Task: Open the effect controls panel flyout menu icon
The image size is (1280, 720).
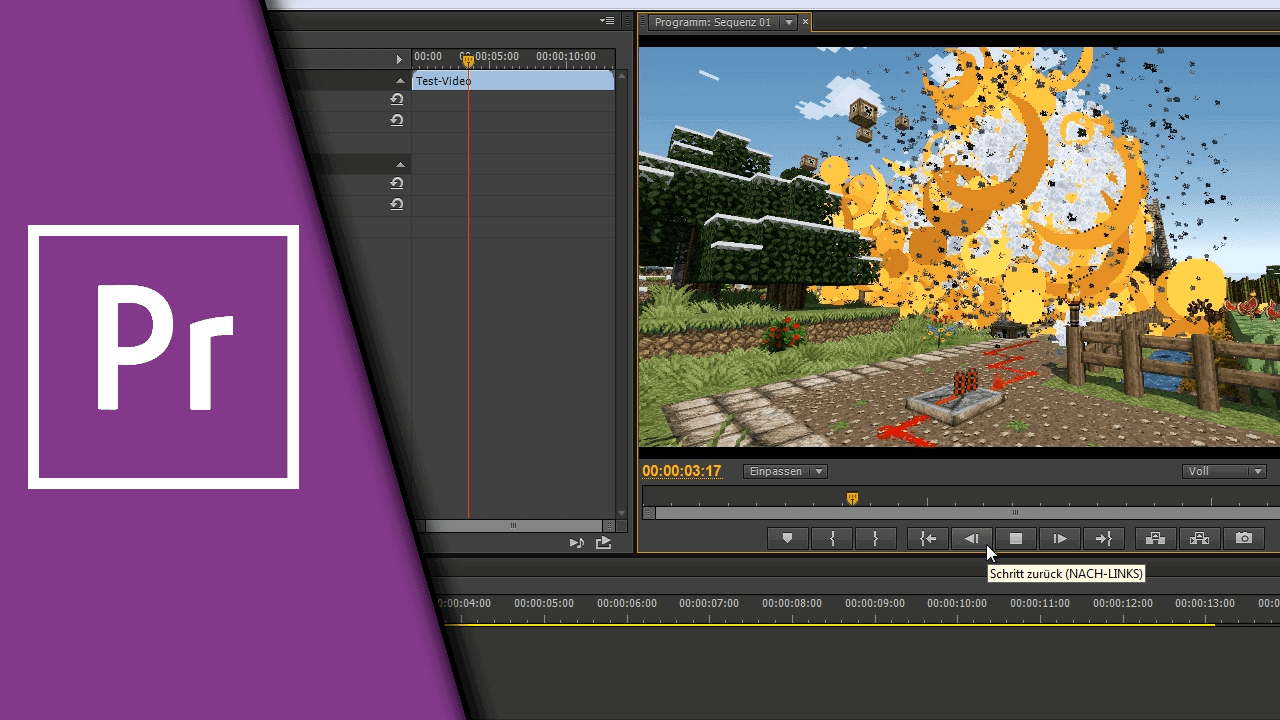Action: tap(607, 21)
